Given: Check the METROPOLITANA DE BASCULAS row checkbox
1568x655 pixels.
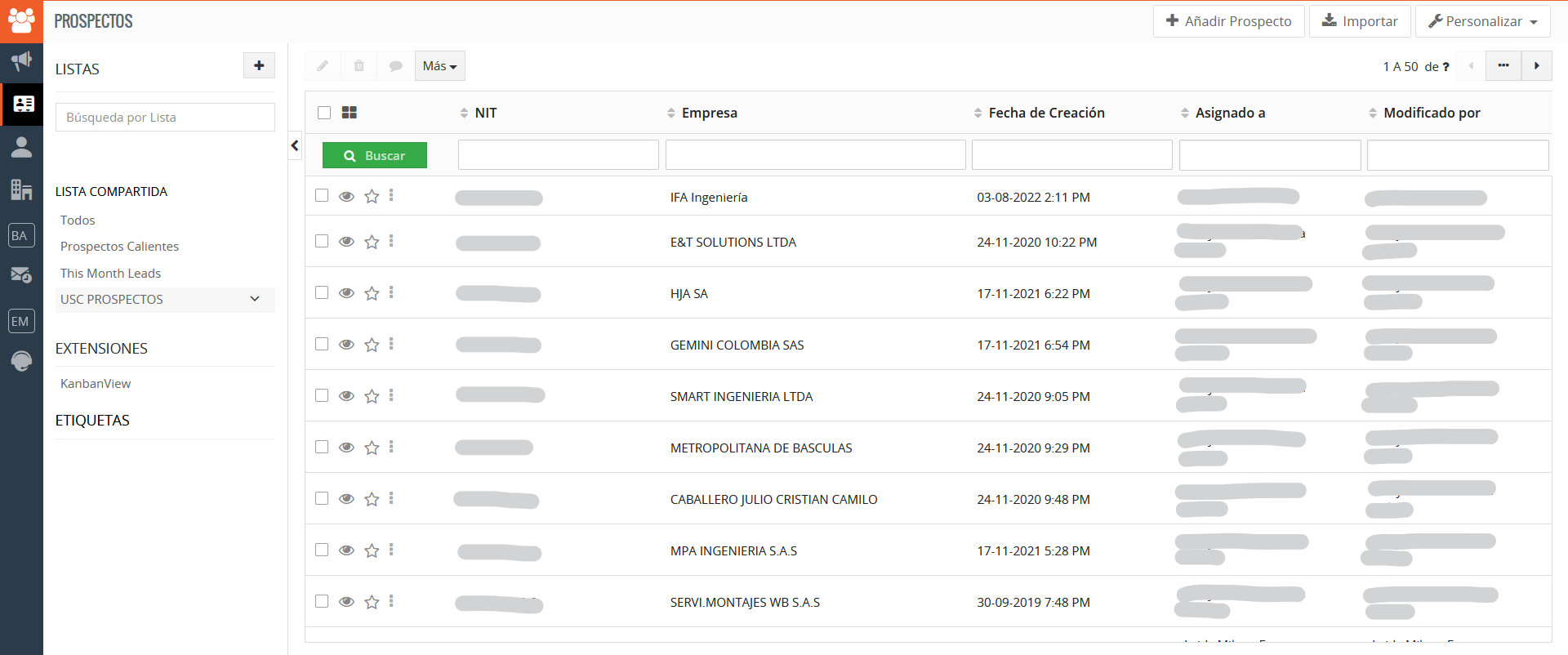Looking at the screenshot, I should click(322, 447).
